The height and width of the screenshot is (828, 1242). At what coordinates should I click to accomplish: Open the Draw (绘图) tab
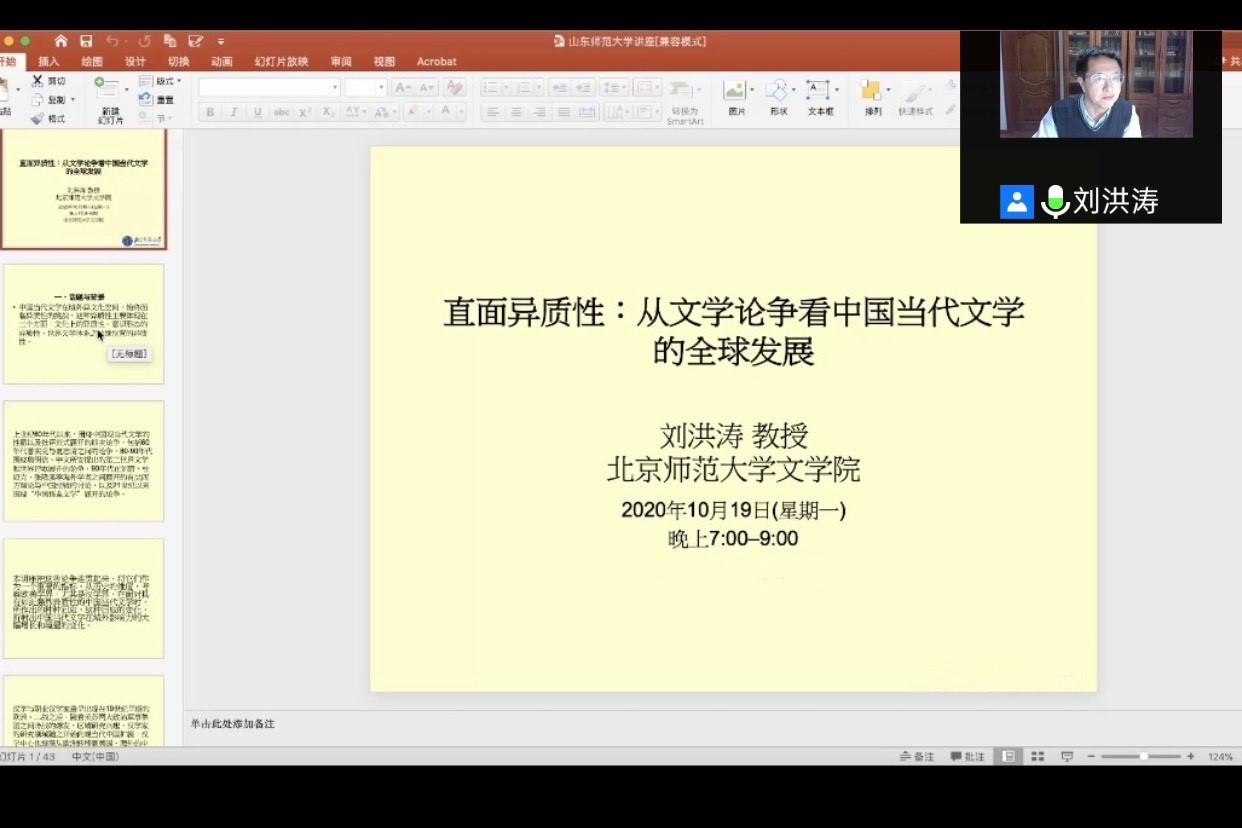pyautogui.click(x=92, y=62)
